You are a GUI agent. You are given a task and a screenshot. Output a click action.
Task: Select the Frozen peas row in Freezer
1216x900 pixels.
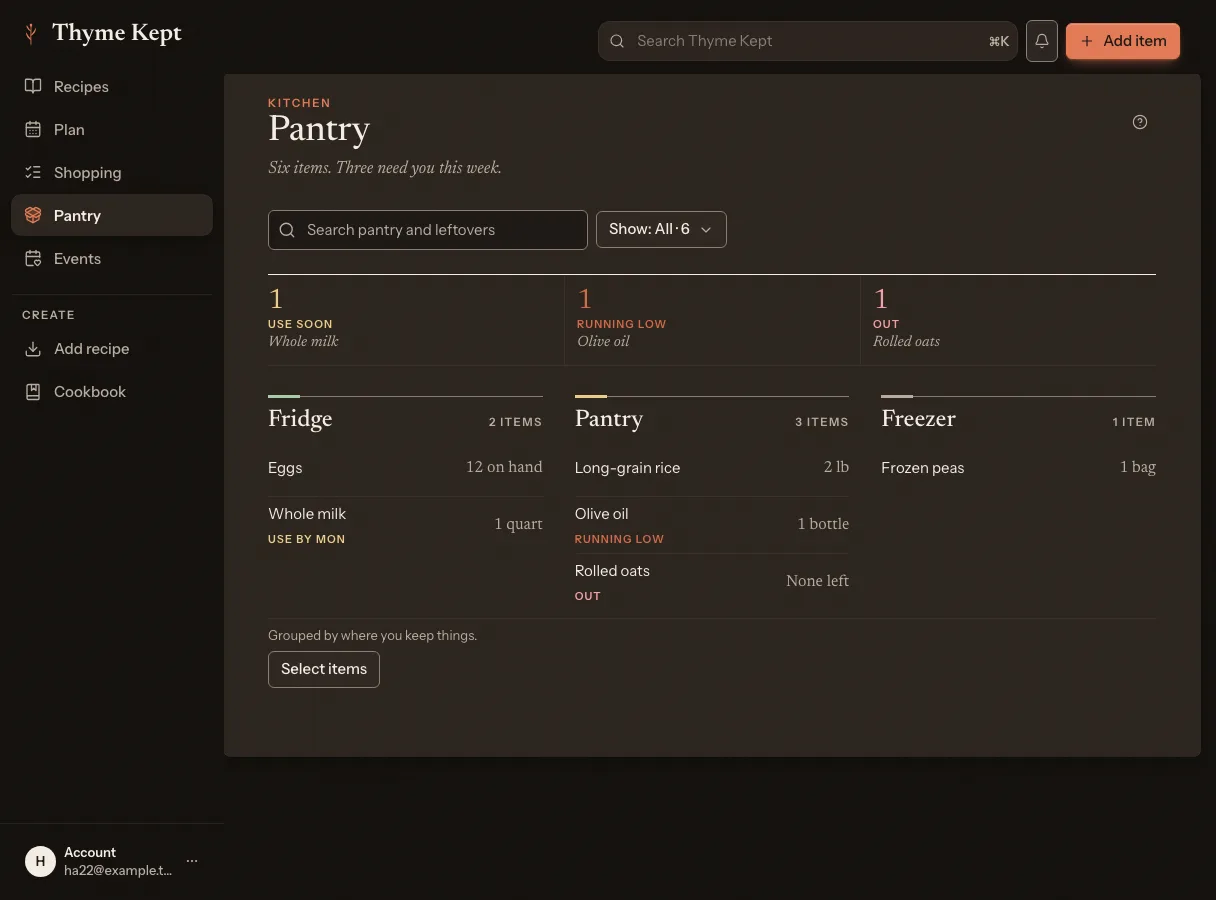[1018, 468]
